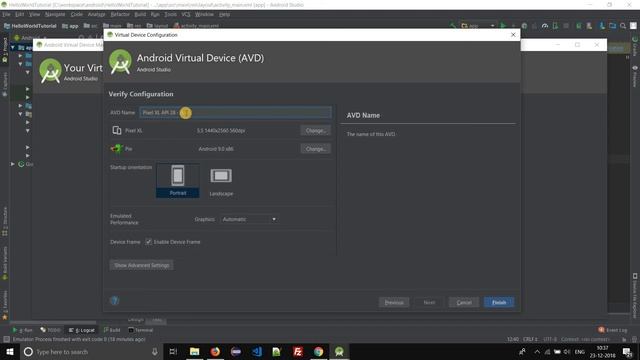Open Windows notification center

click(627, 351)
